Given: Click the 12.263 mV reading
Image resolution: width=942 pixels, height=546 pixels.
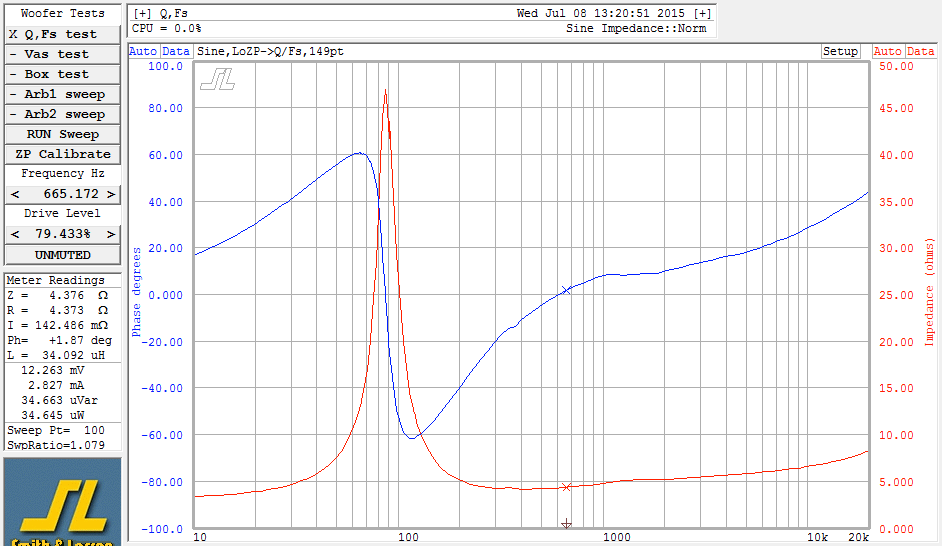Looking at the screenshot, I should point(53,371).
